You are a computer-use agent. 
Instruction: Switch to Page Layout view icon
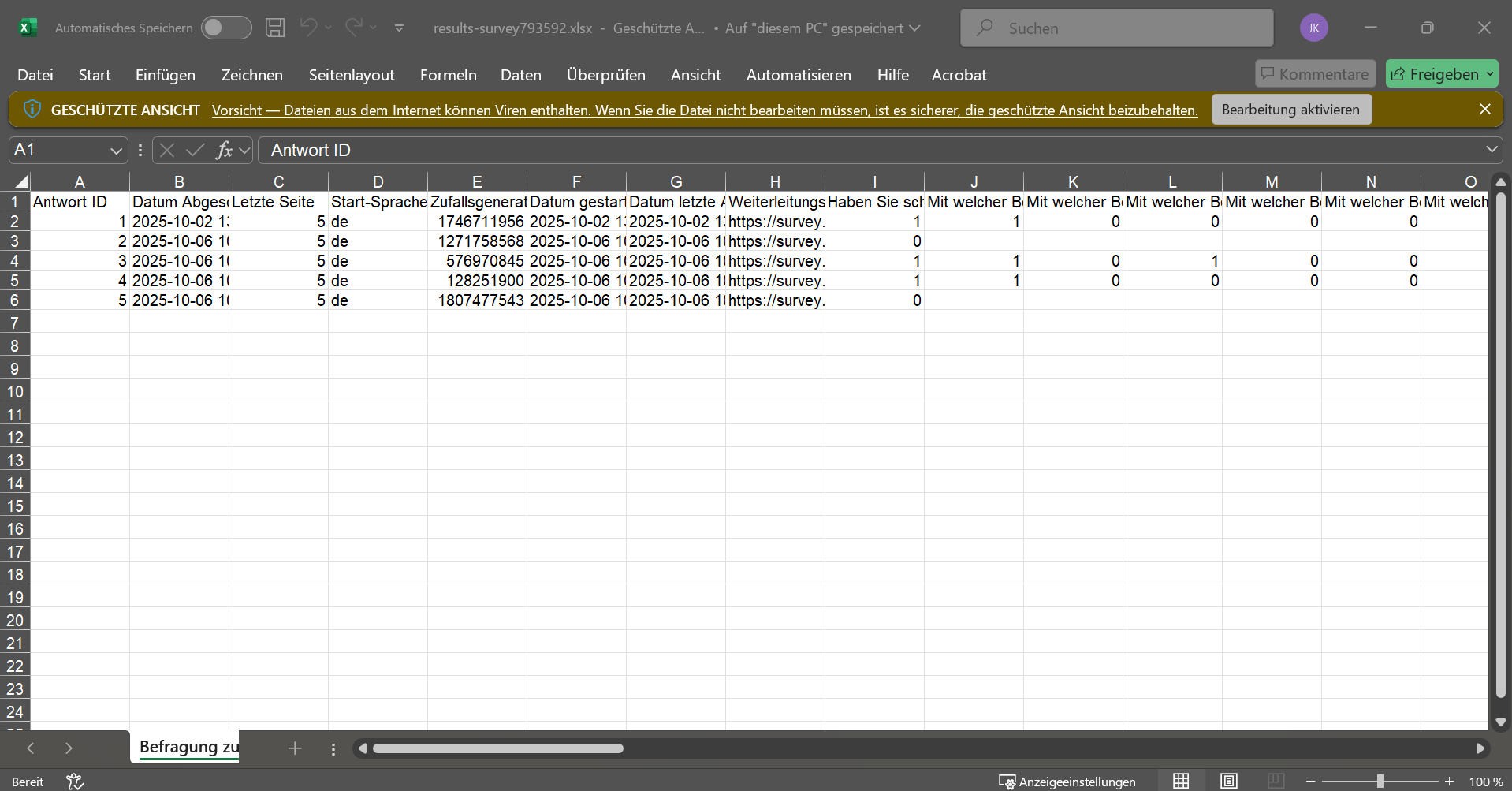click(1228, 781)
